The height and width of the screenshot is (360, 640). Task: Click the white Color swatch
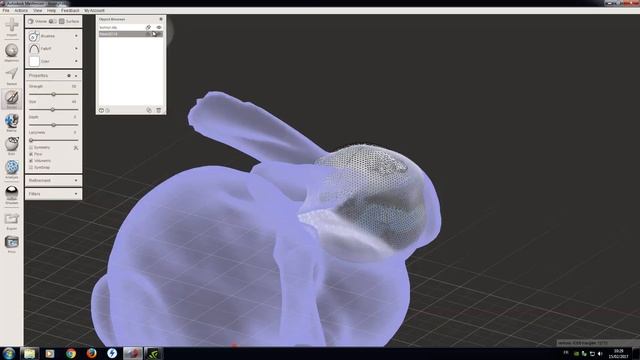(x=34, y=61)
